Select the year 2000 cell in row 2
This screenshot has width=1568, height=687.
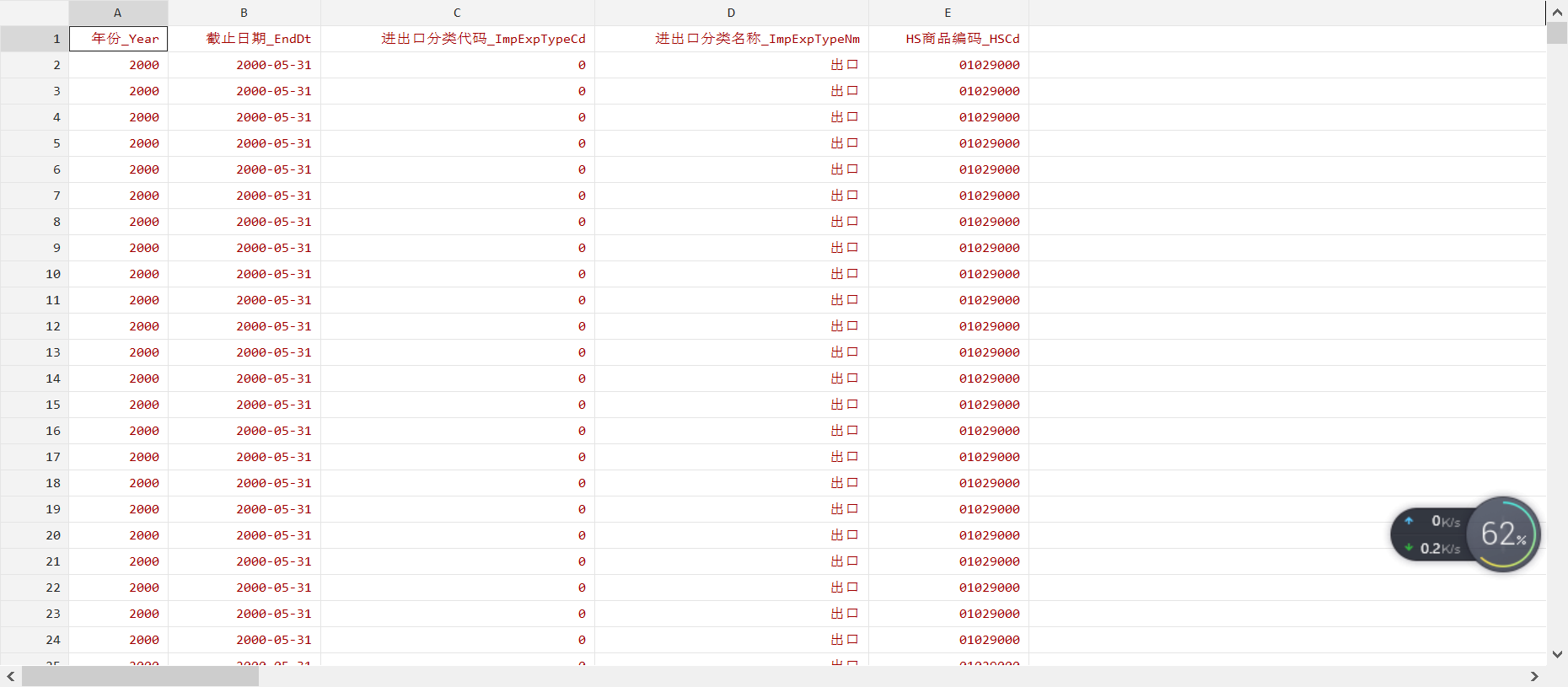click(x=118, y=65)
